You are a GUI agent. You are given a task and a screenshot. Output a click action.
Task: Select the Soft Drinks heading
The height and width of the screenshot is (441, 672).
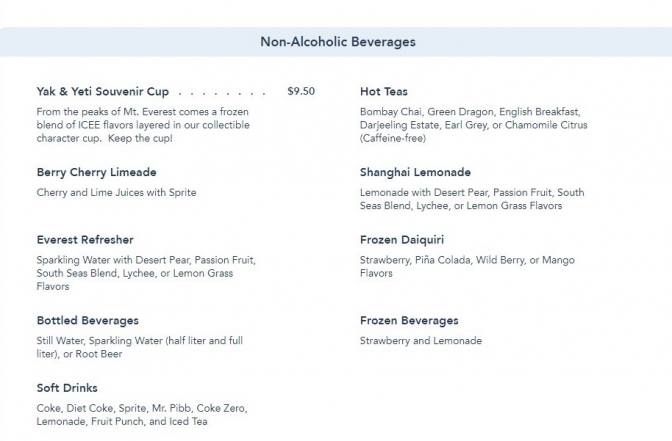(67, 388)
